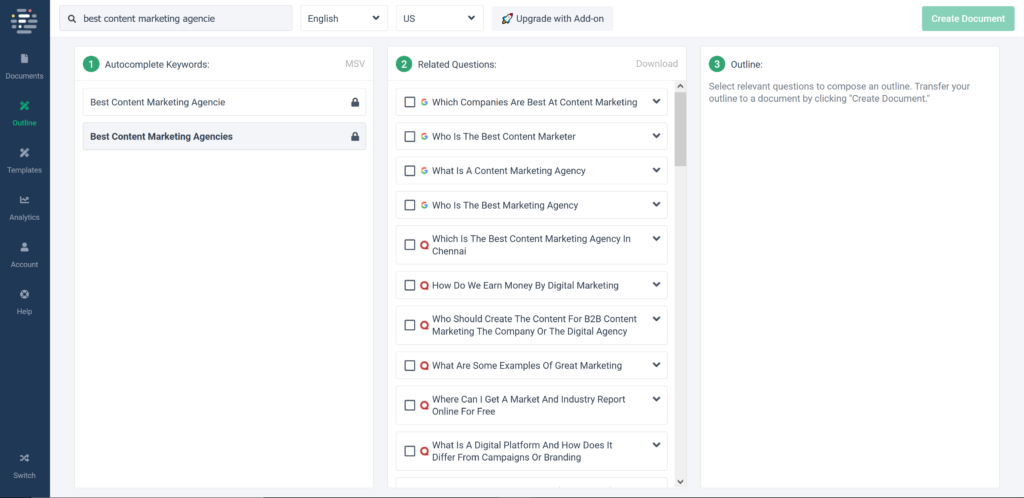
Task: Open the Analytics chart icon
Action: (24, 200)
